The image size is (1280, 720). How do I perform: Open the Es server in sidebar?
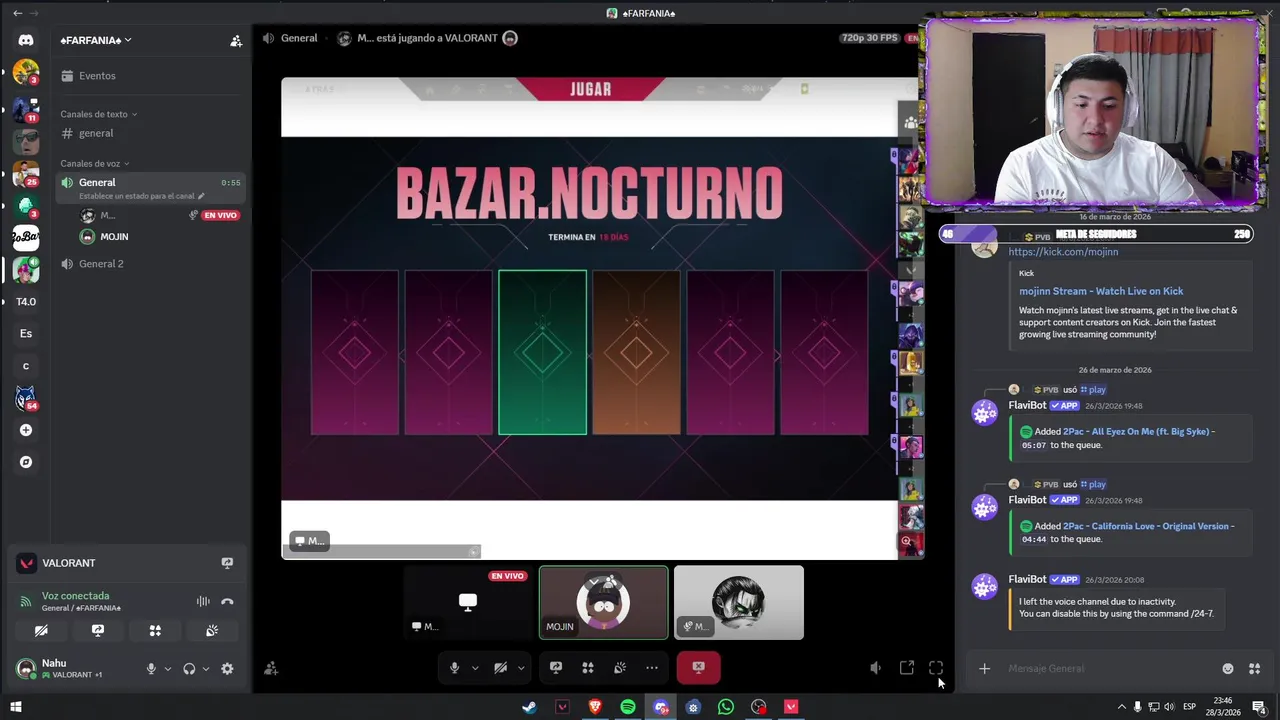click(26, 333)
